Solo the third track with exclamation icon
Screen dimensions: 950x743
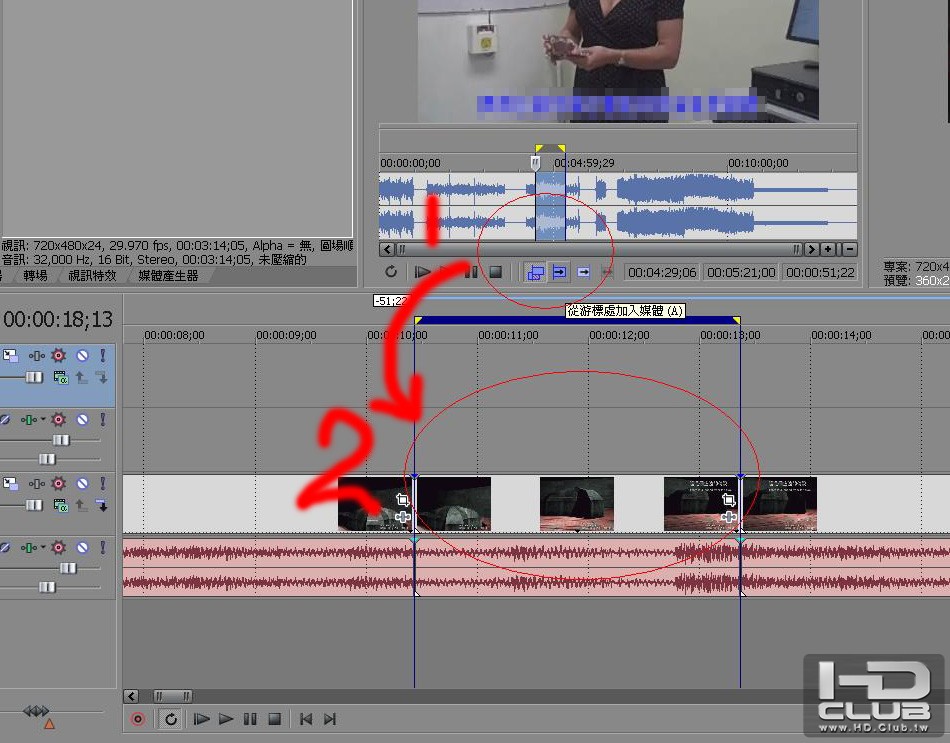click(102, 483)
